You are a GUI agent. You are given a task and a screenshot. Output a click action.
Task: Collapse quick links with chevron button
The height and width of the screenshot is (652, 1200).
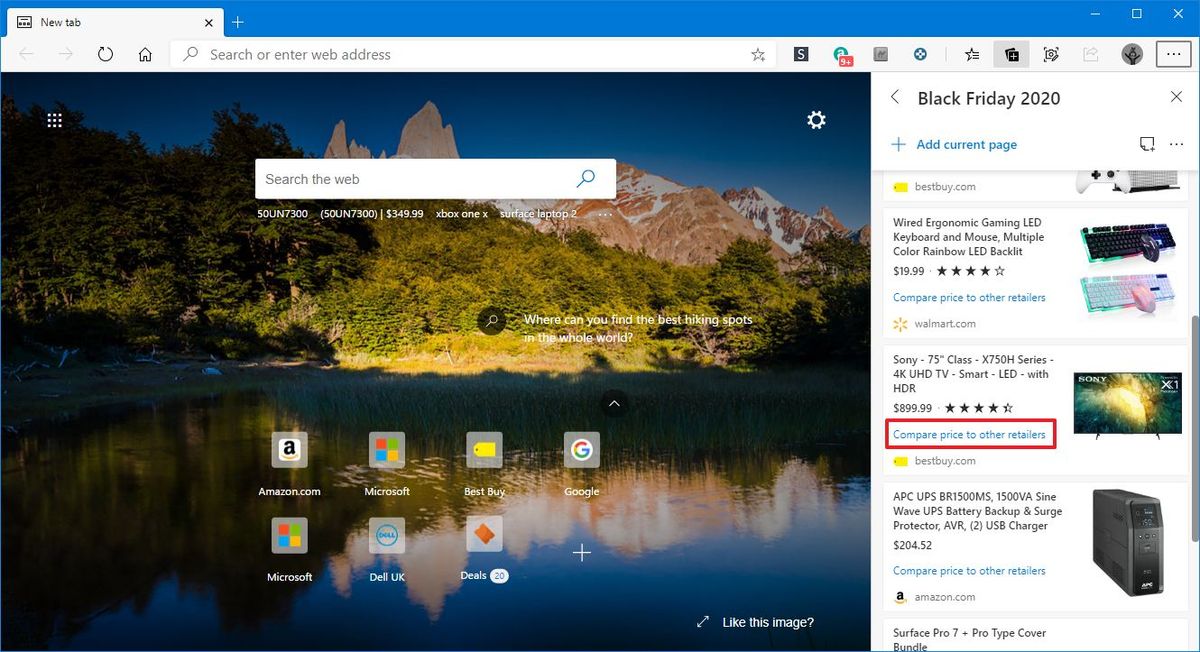(614, 403)
